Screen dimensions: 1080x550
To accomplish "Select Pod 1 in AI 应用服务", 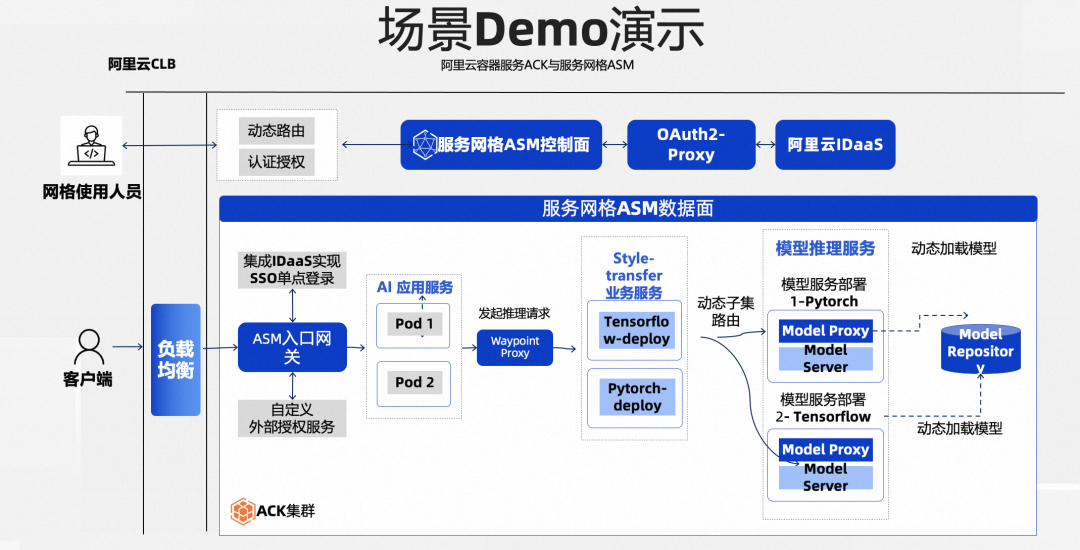I will point(413,324).
